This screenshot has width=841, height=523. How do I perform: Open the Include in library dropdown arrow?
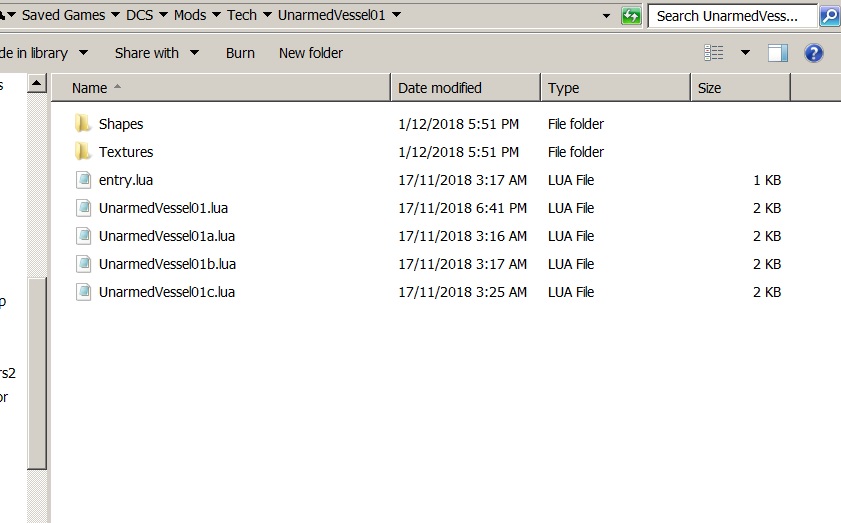pyautogui.click(x=84, y=53)
